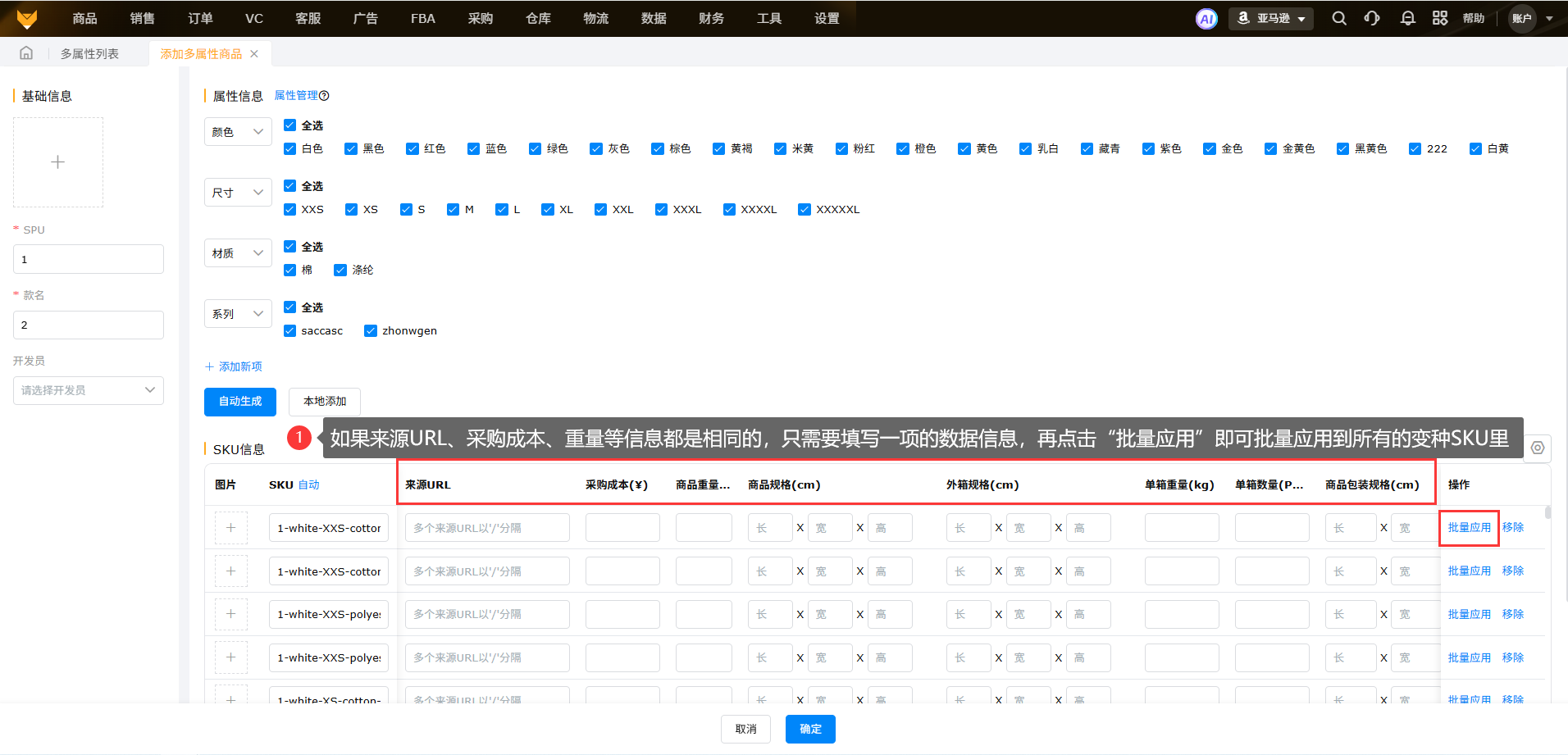Click the 自动生成 button

(239, 402)
